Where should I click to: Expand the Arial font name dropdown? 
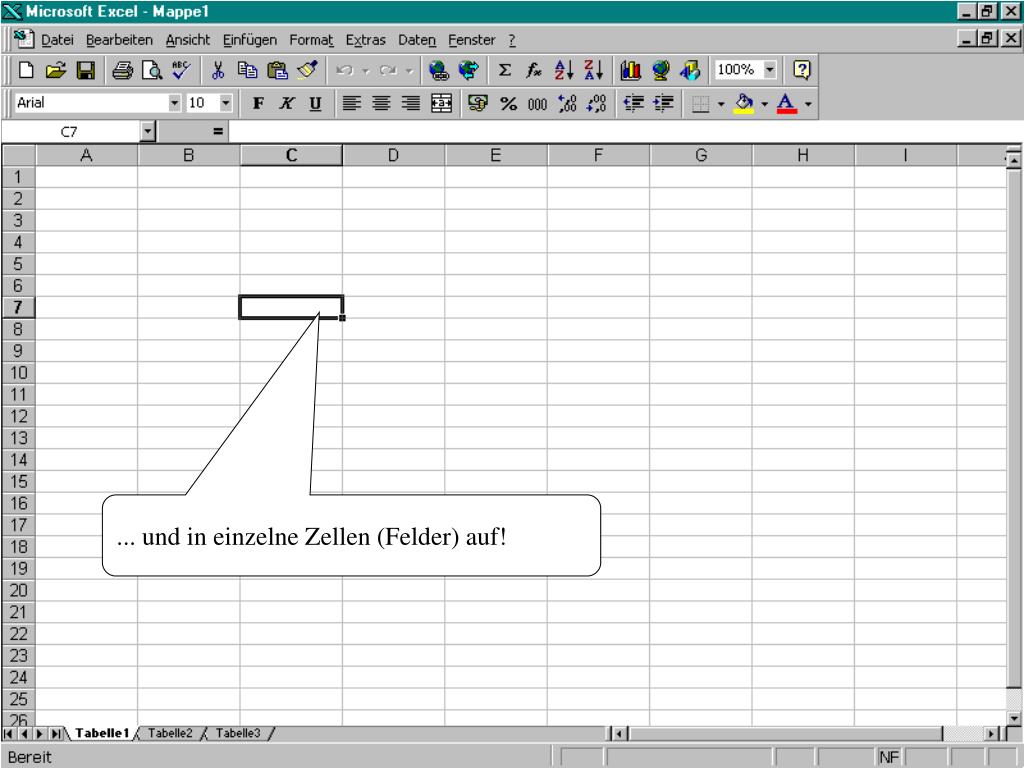tap(174, 103)
